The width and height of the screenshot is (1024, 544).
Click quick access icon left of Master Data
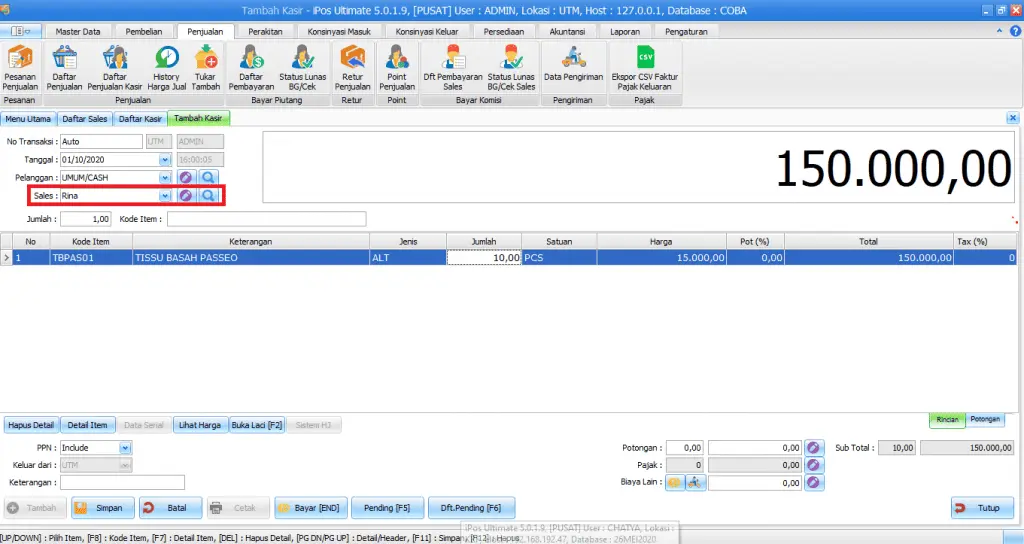(20, 31)
